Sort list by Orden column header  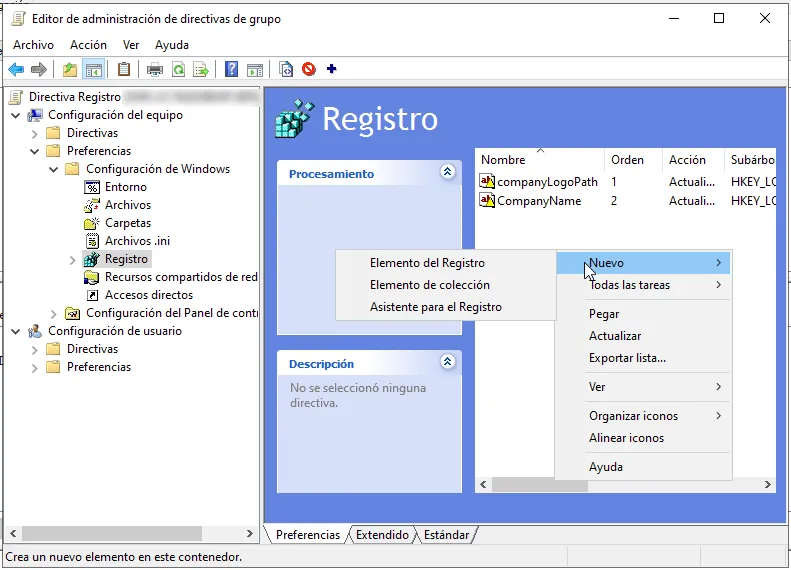(x=633, y=160)
